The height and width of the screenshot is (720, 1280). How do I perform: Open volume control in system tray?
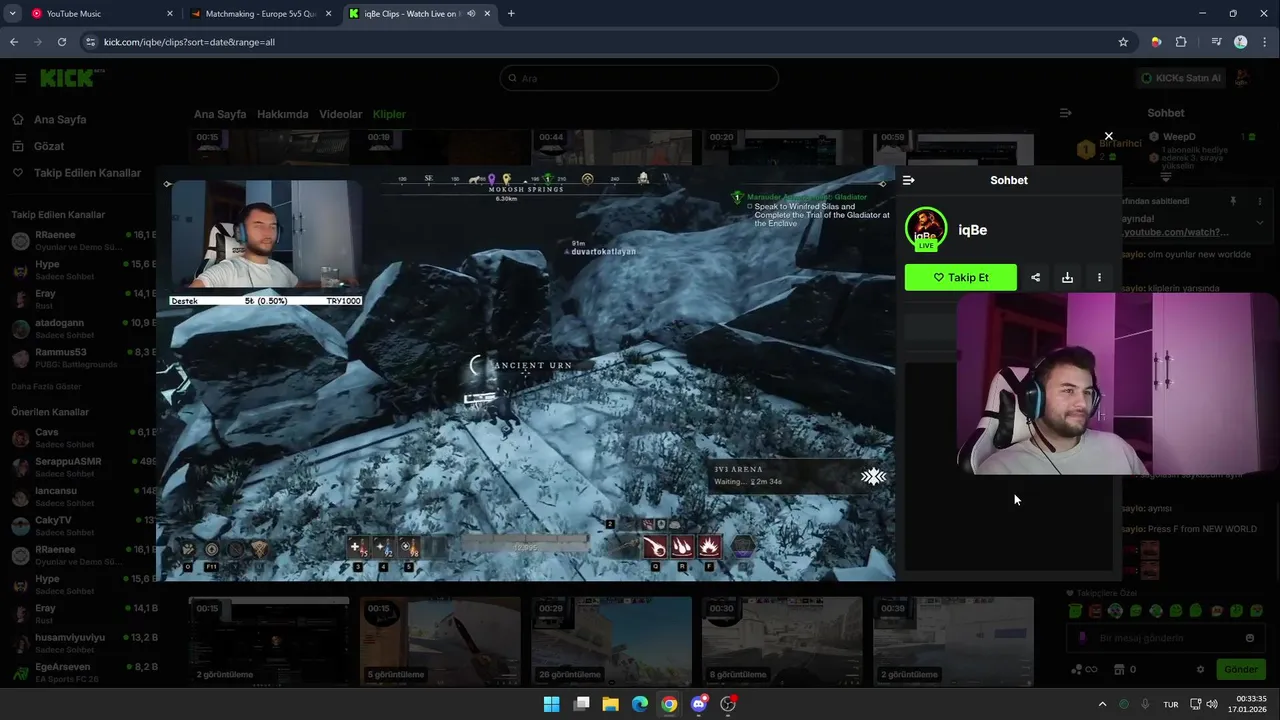click(1212, 704)
